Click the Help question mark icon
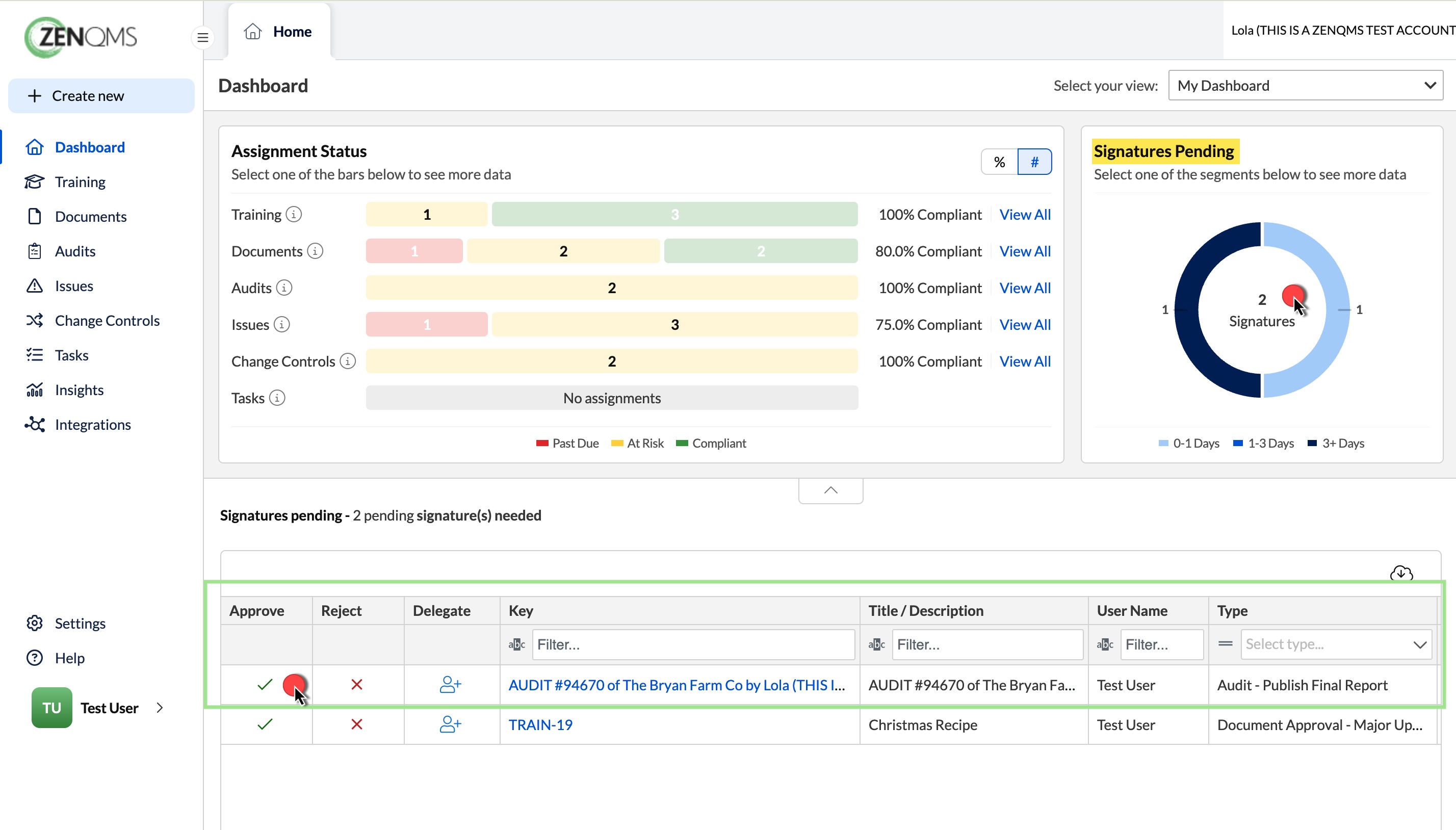 tap(35, 658)
